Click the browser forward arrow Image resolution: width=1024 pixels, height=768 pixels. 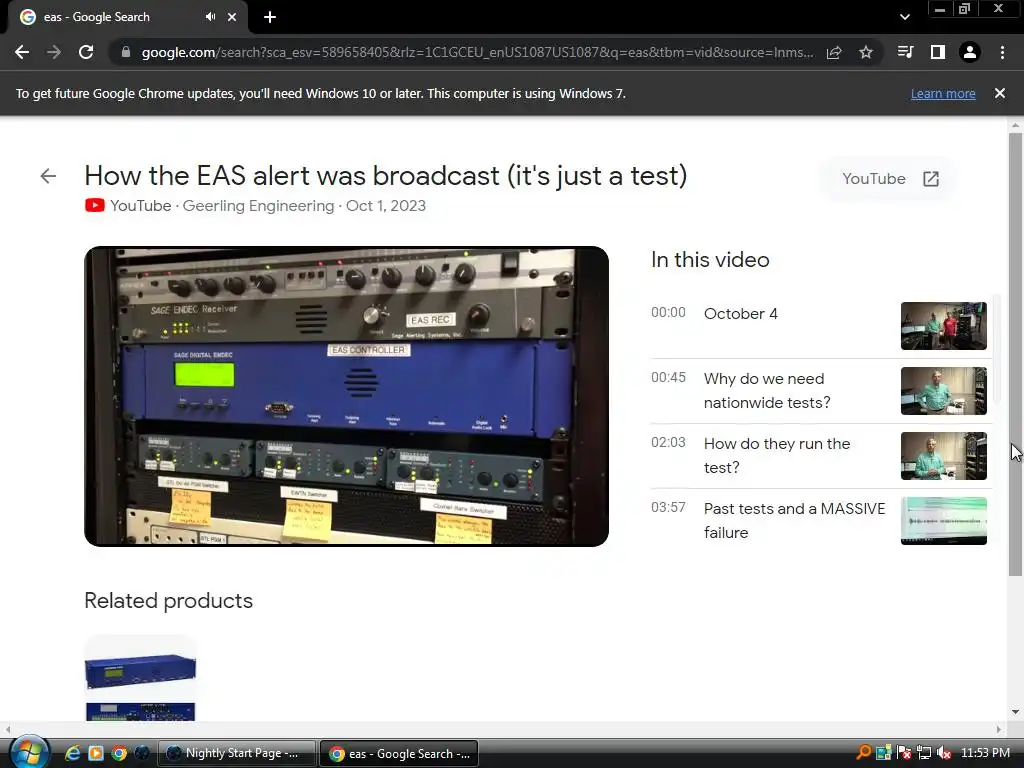pyautogui.click(x=54, y=52)
